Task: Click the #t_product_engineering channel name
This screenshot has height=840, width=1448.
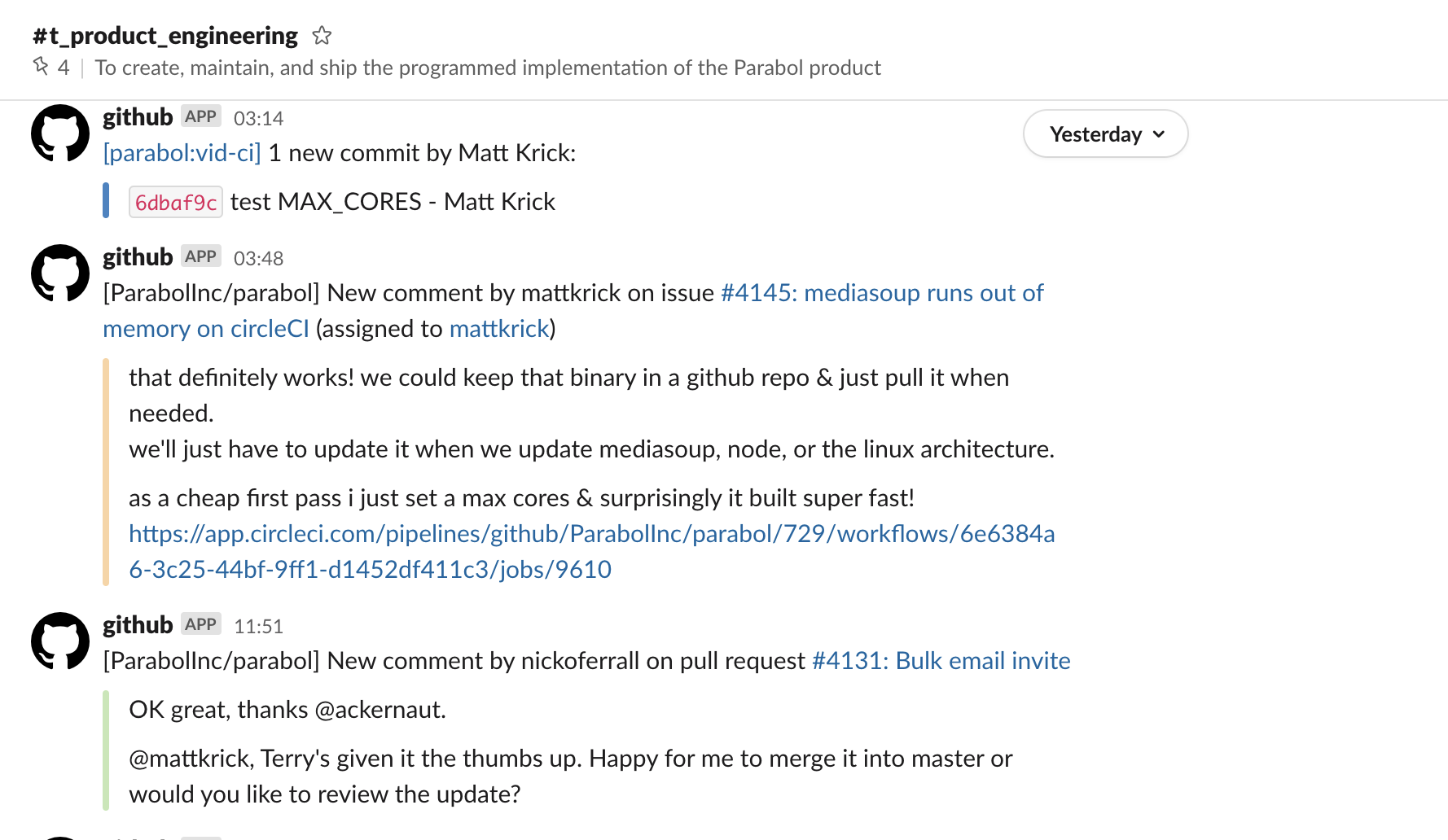Action: [x=163, y=34]
